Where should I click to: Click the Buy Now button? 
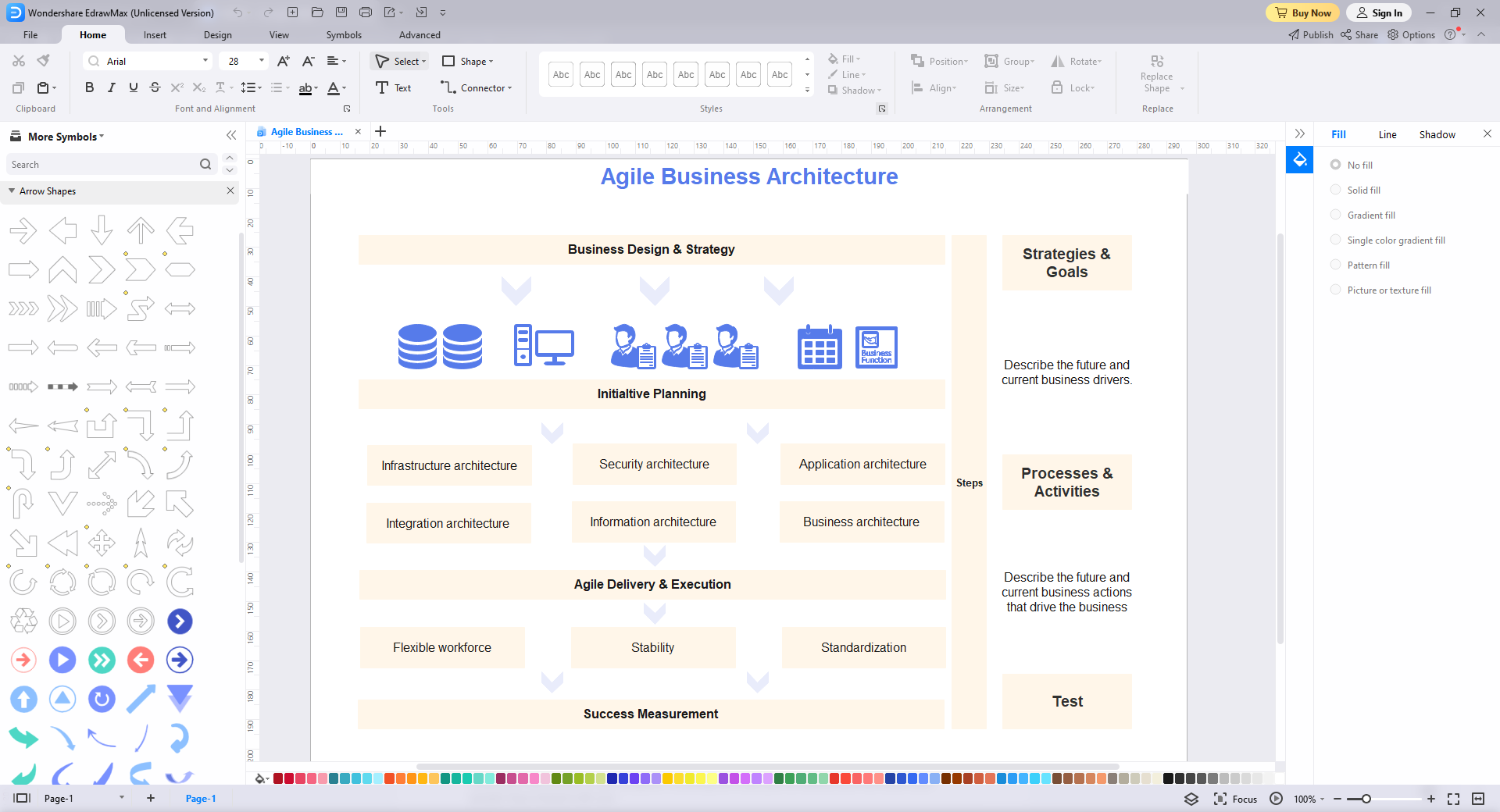coord(1302,12)
